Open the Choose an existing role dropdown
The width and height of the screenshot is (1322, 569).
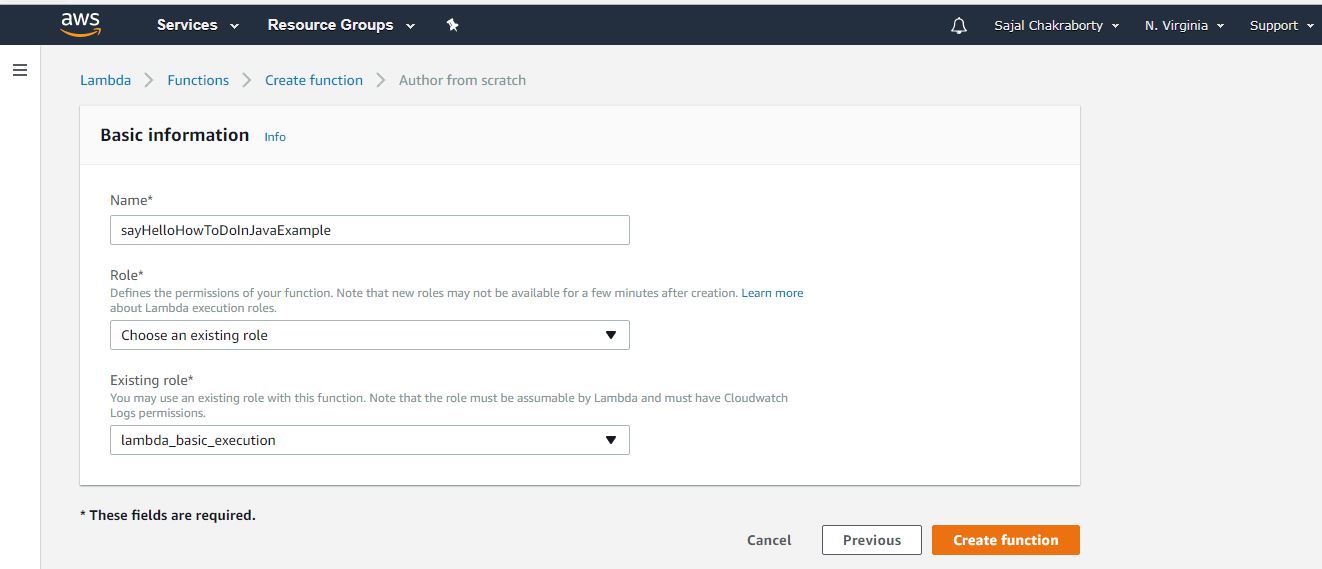click(369, 335)
